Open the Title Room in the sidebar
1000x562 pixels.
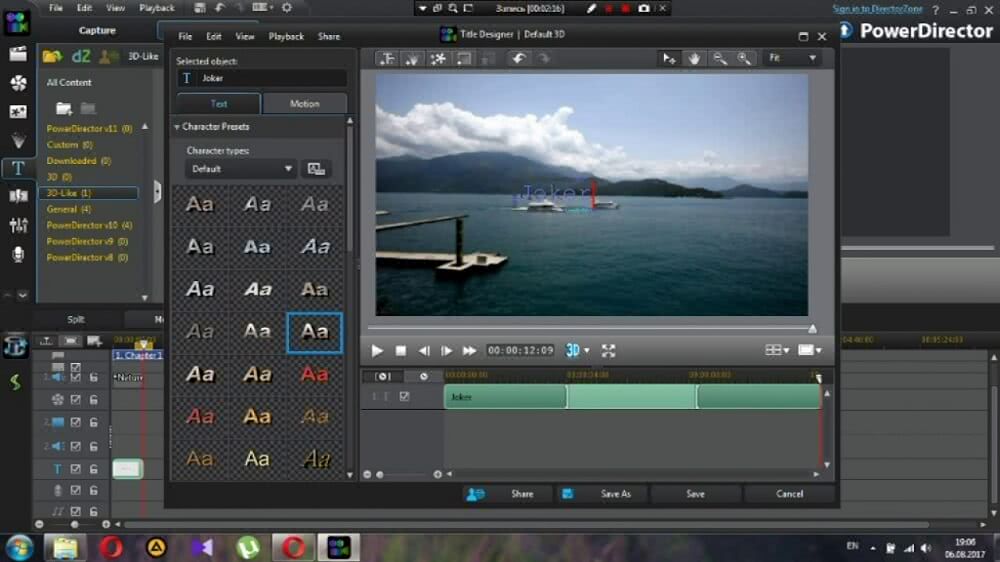[x=17, y=168]
